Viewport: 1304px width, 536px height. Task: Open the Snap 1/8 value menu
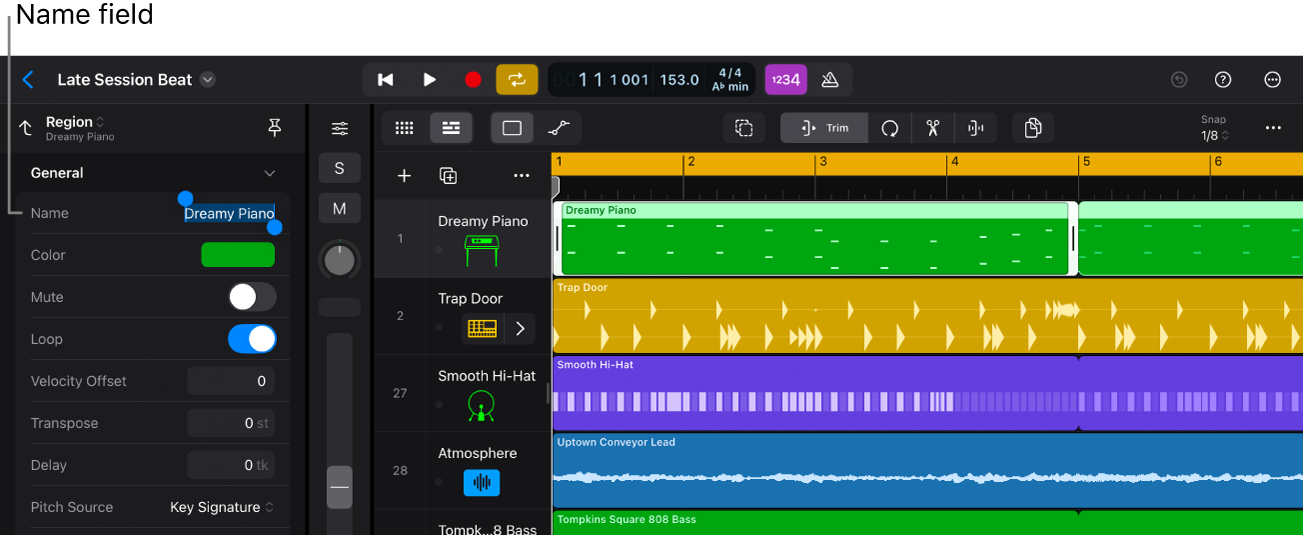(x=1215, y=135)
